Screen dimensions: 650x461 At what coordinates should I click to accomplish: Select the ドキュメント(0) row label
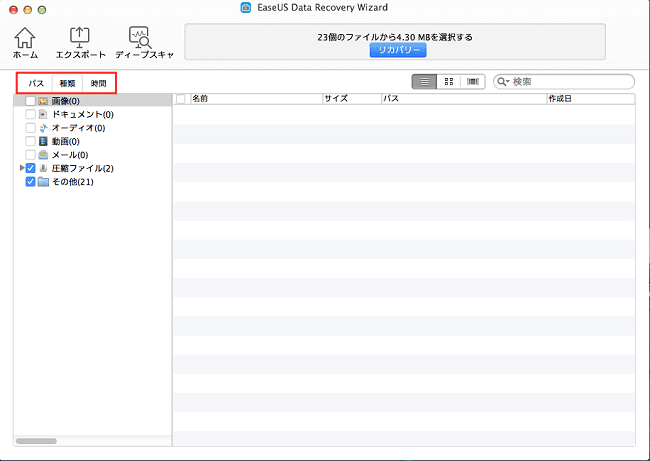tap(82, 114)
